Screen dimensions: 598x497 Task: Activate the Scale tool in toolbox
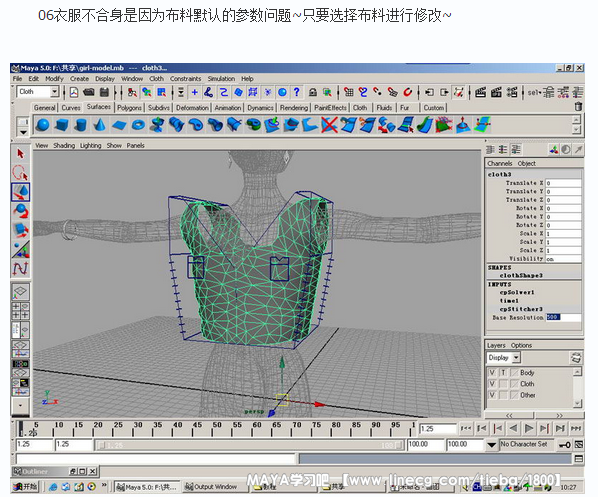coord(20,230)
